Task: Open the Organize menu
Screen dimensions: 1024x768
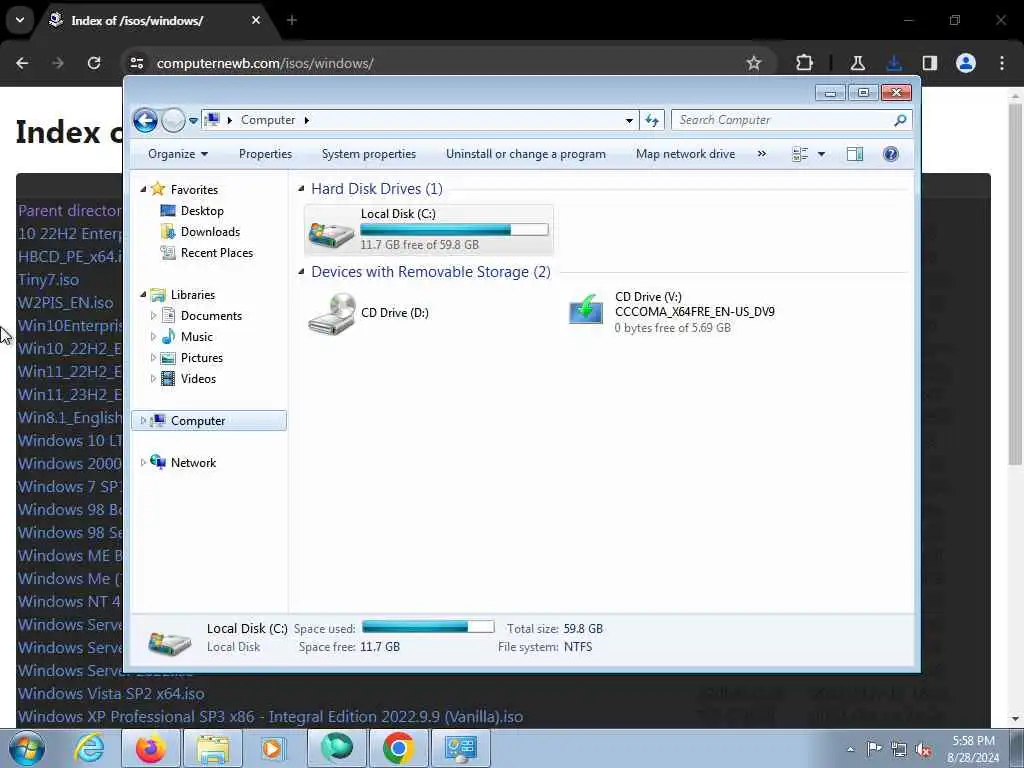Action: pyautogui.click(x=178, y=154)
